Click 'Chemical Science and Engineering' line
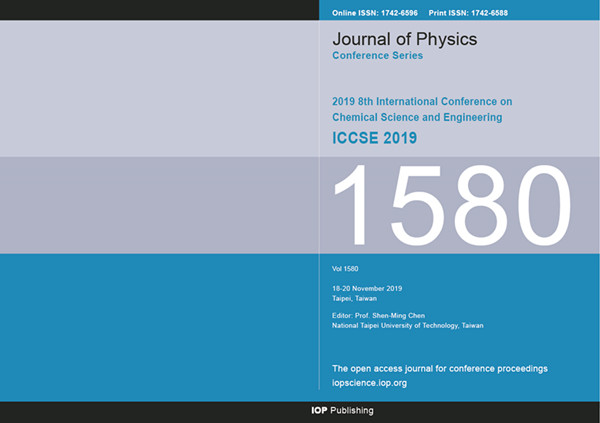Screen dimensions: 600x423 pos(417,117)
